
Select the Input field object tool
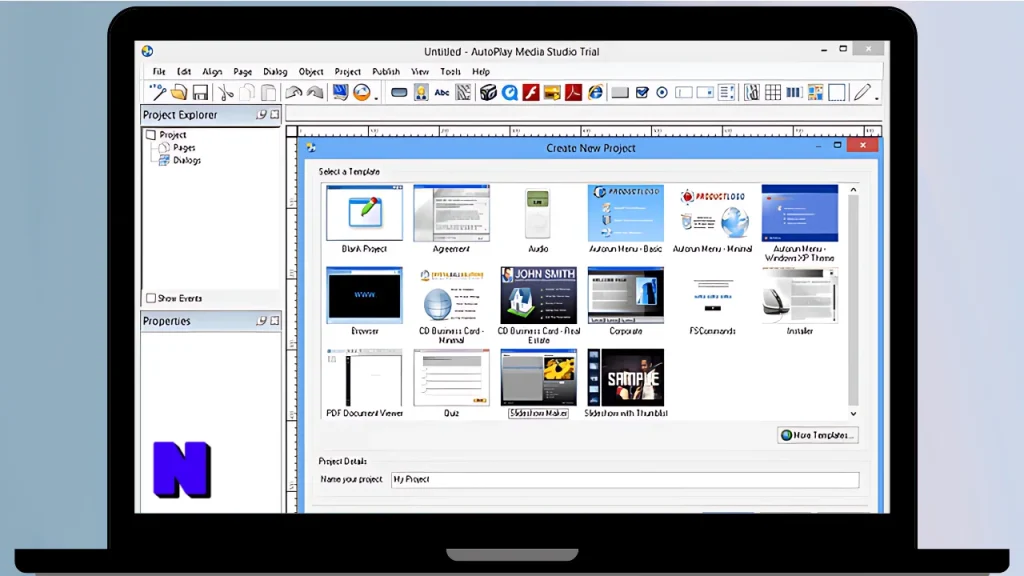[684, 93]
